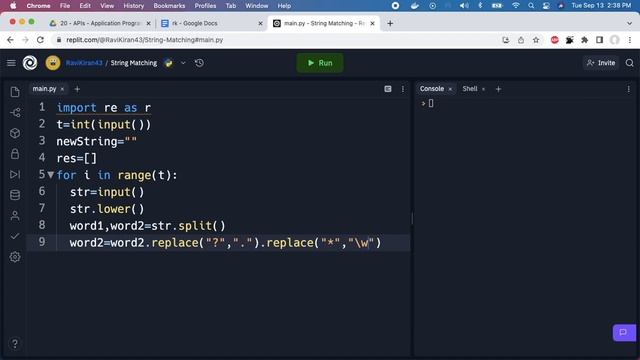Image resolution: width=640 pixels, height=360 pixels.
Task: Click 'str.lower()' on line 7
Action: tap(107, 209)
